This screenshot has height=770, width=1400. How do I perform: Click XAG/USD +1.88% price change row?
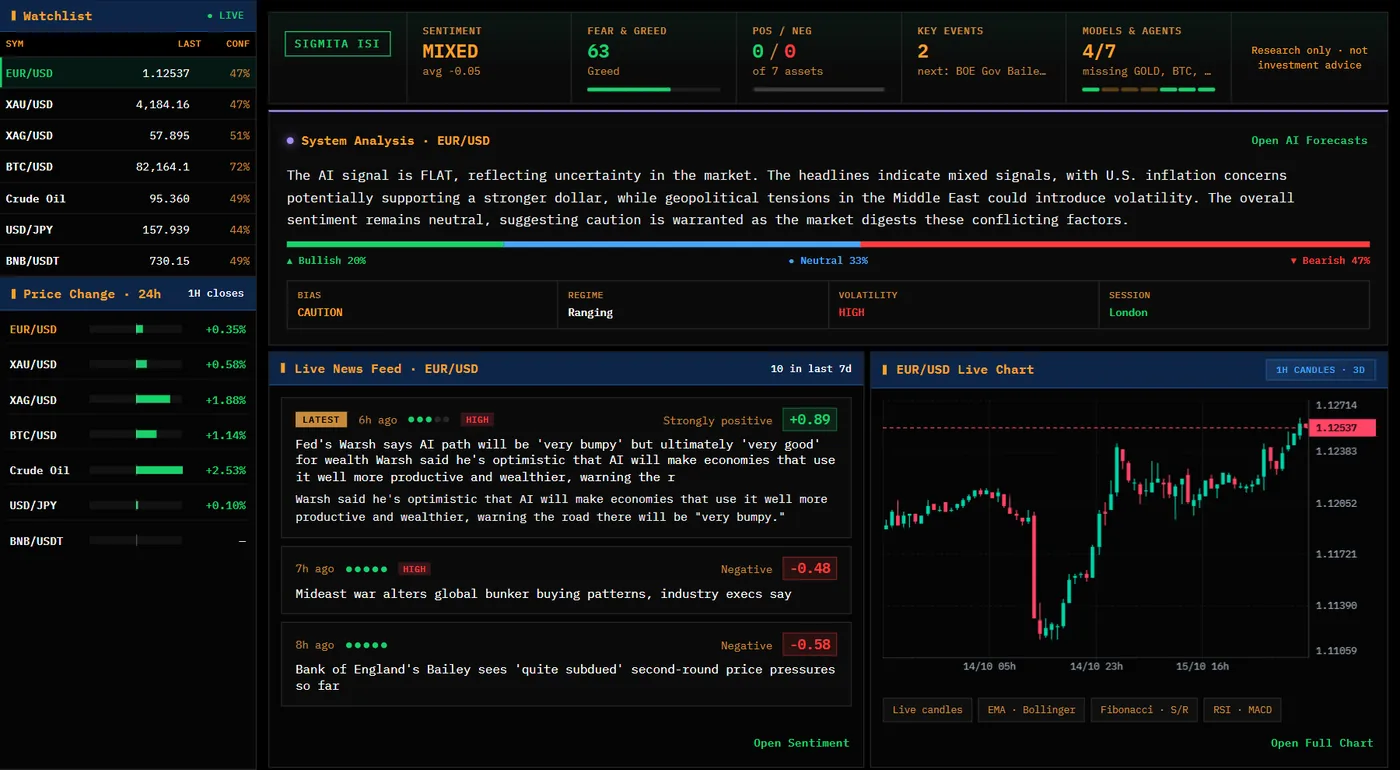point(128,400)
